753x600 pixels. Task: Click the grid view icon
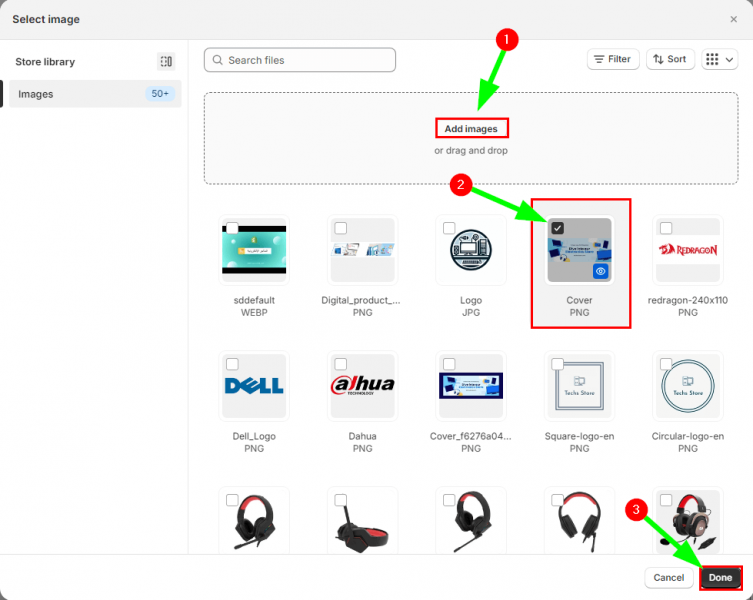click(x=712, y=60)
